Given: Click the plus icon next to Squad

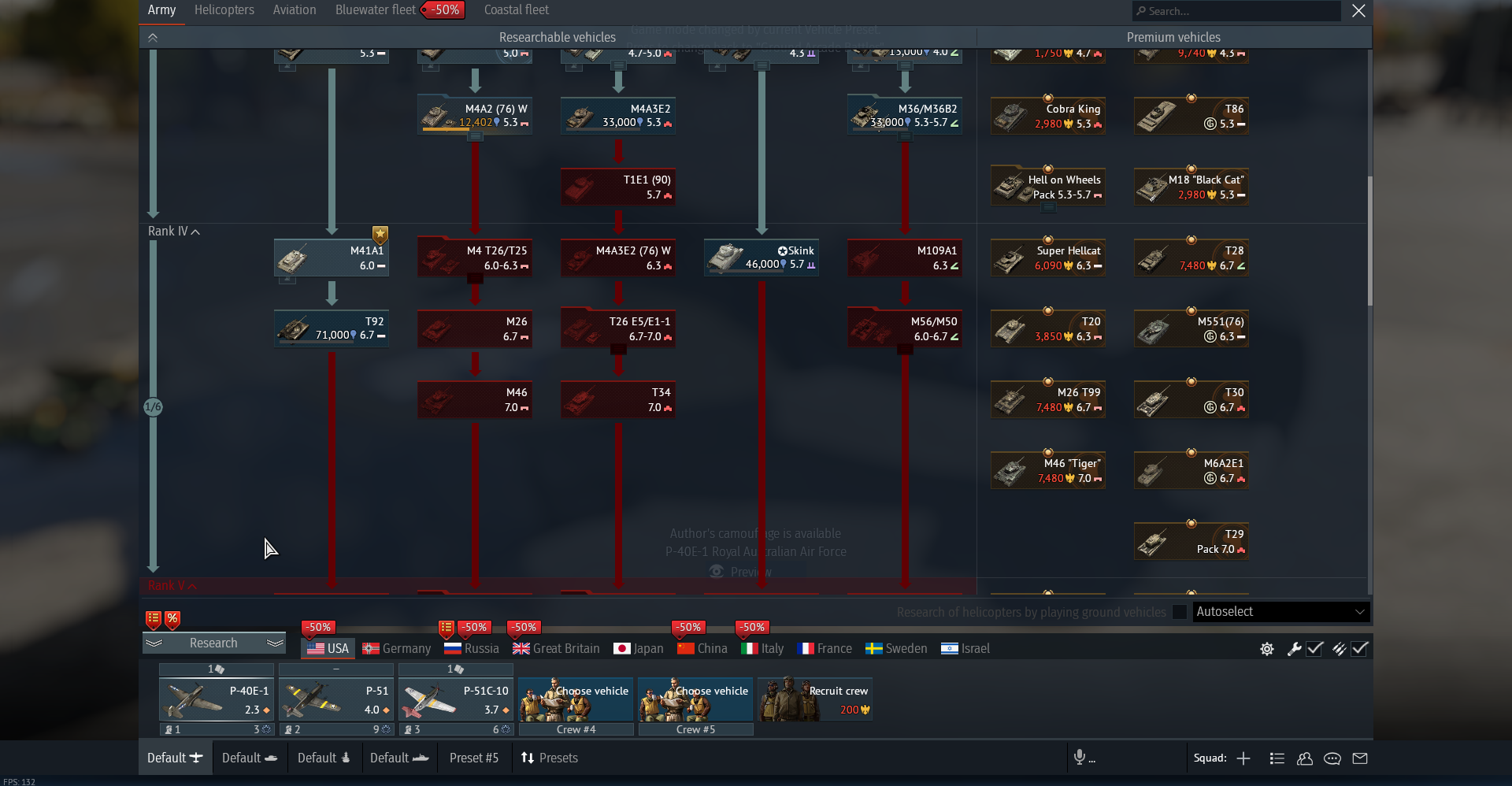Looking at the screenshot, I should coord(1243,758).
